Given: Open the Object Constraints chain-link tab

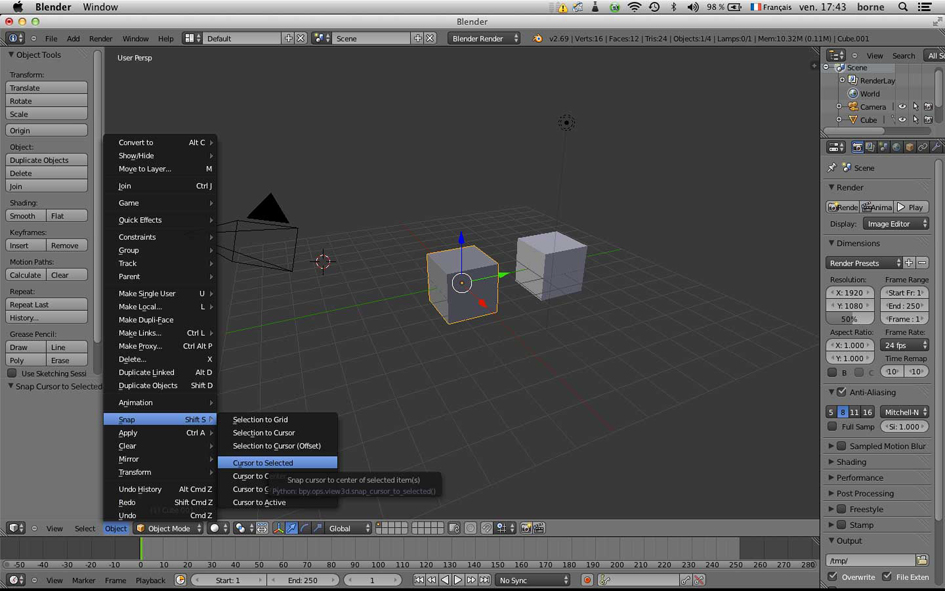Looking at the screenshot, I should coord(924,147).
